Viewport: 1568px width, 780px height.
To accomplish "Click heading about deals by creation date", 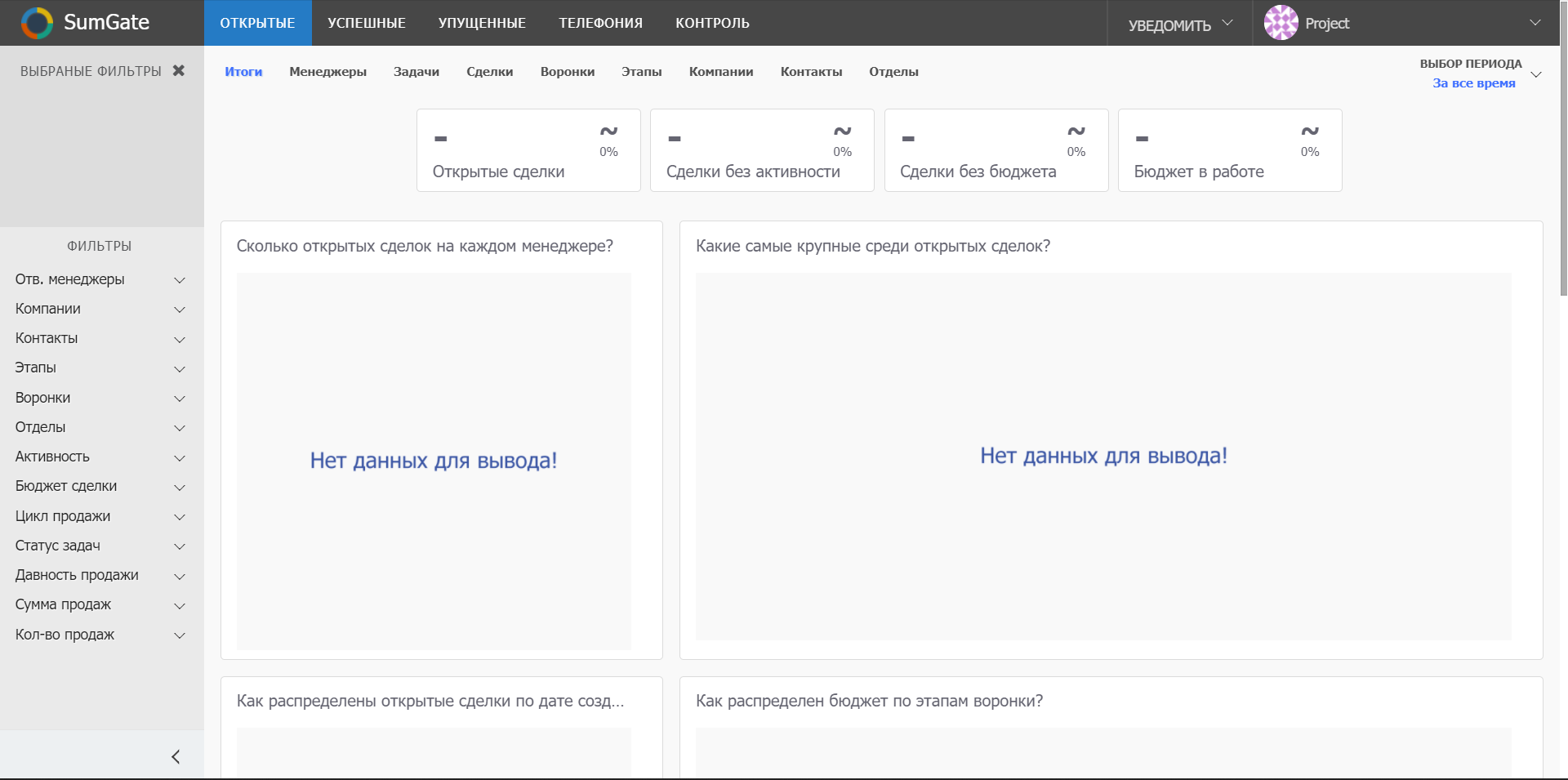I will [x=430, y=701].
